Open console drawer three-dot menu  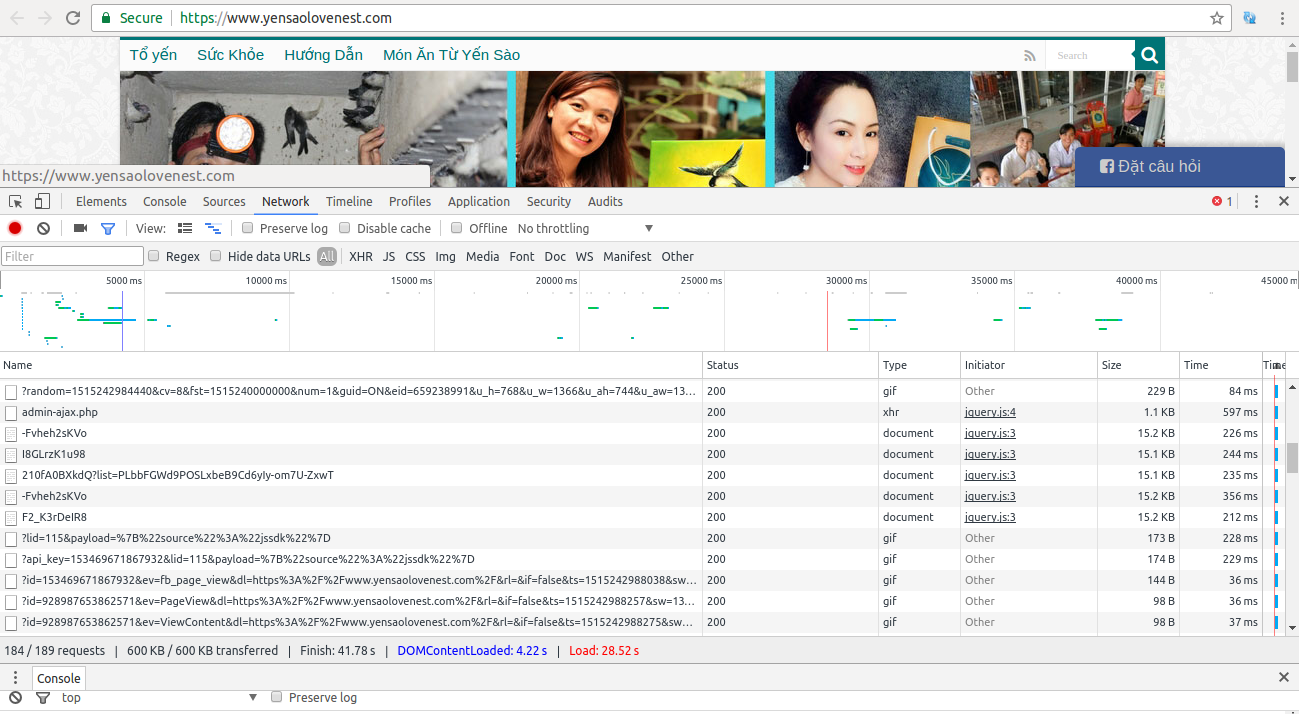tap(15, 678)
